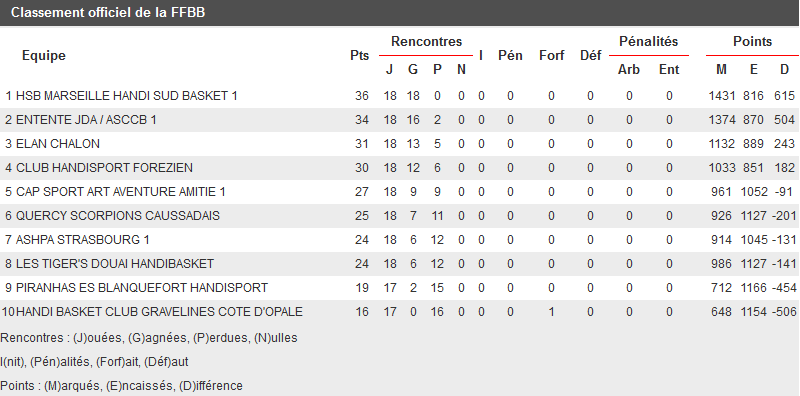Click the Classement officiel de la FFBB title bar
The width and height of the screenshot is (800, 396).
(x=400, y=13)
